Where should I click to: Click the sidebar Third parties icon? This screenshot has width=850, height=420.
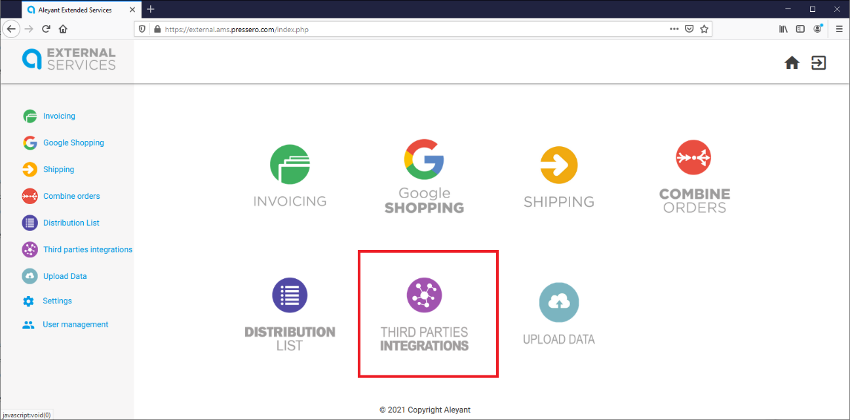pos(30,250)
